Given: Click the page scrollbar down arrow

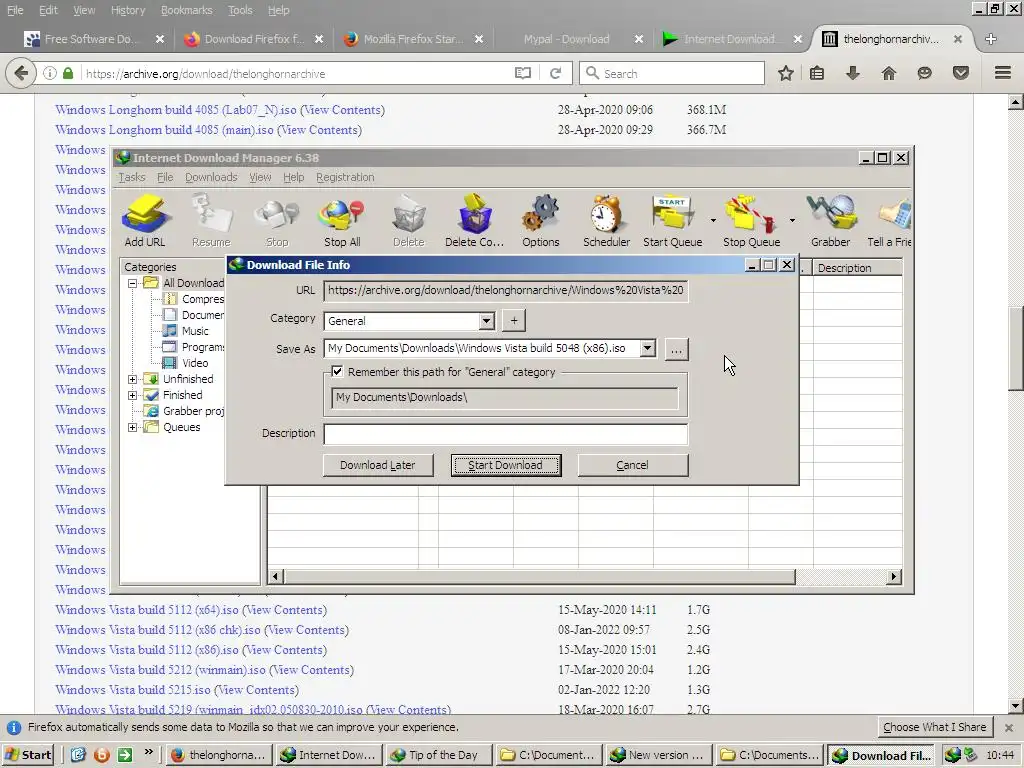Looking at the screenshot, I should point(1016,705).
